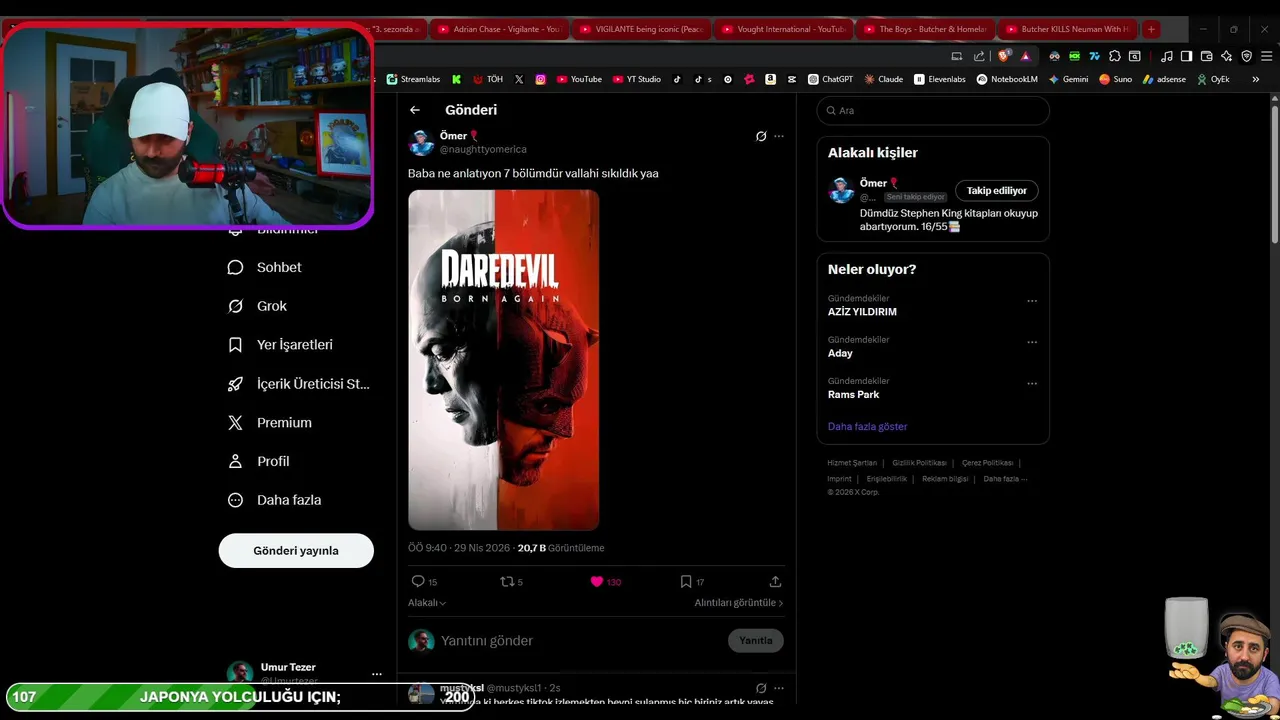Click Ömer's avatar in the post header

[x=421, y=142]
